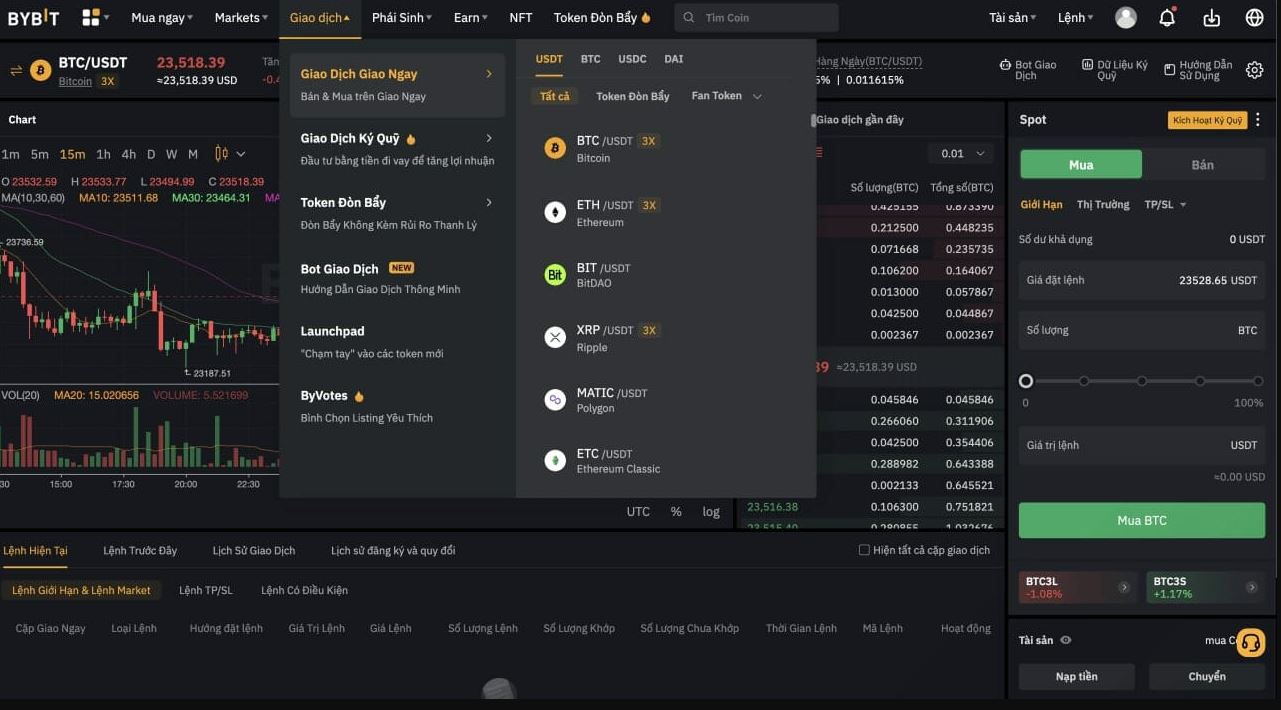Viewport: 1281px width, 710px height.
Task: Switch to DAI quote tab
Action: point(674,59)
